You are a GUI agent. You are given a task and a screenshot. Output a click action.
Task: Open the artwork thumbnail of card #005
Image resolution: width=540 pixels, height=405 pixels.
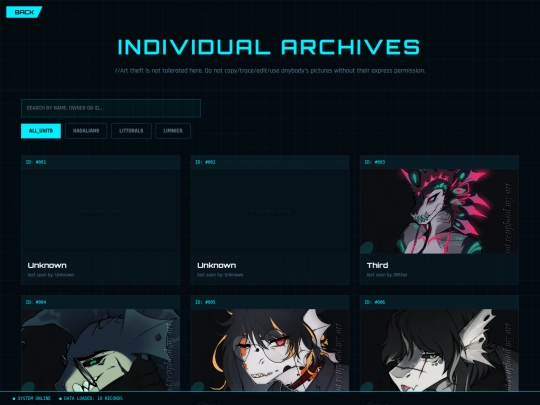270,350
